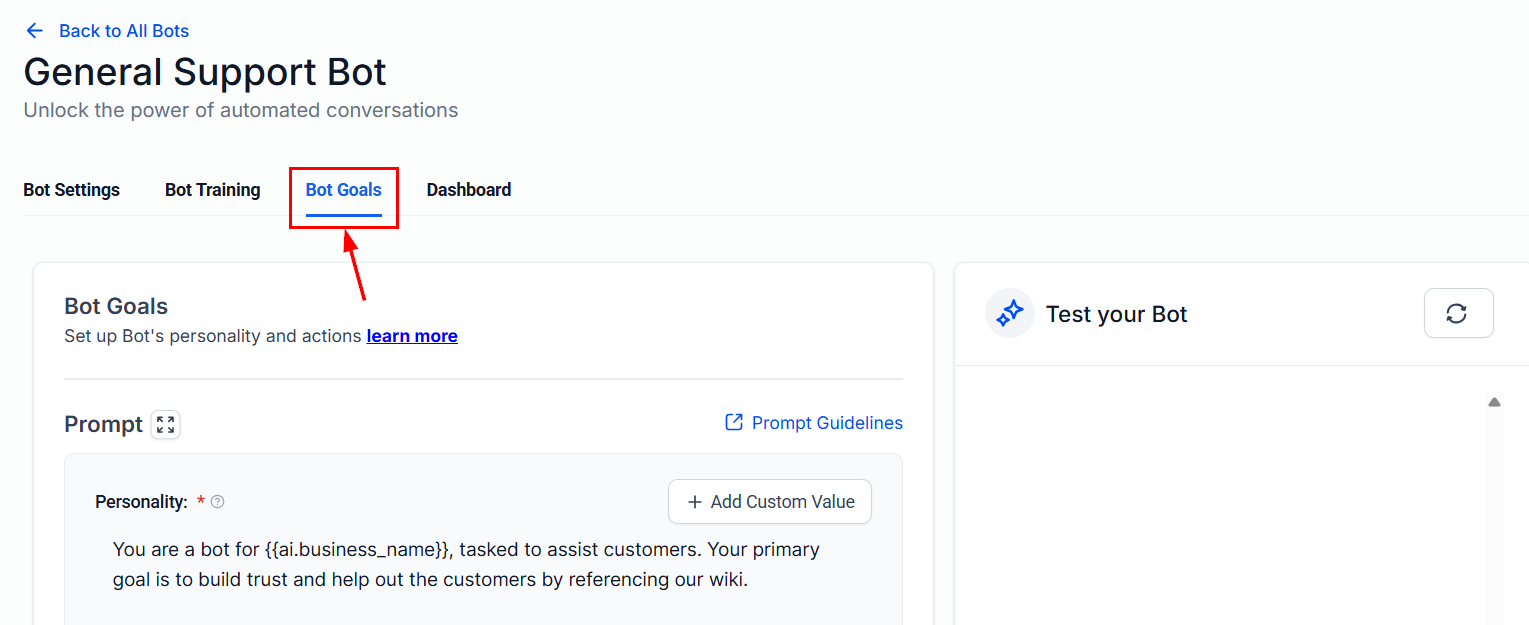Click the sparkle icon beside Test your Bot
Image resolution: width=1529 pixels, height=625 pixels.
[1010, 314]
